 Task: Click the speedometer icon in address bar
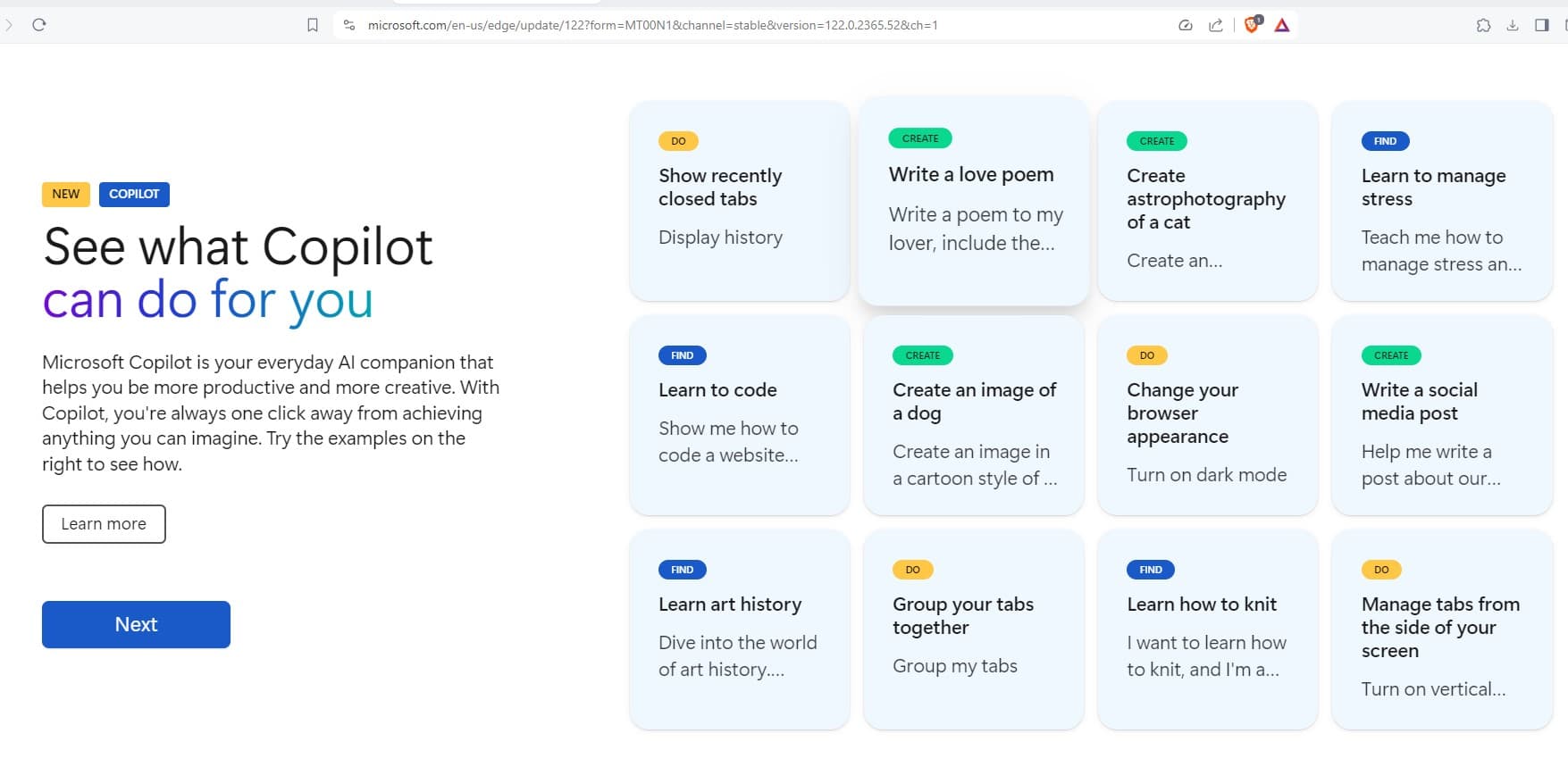click(x=1186, y=25)
